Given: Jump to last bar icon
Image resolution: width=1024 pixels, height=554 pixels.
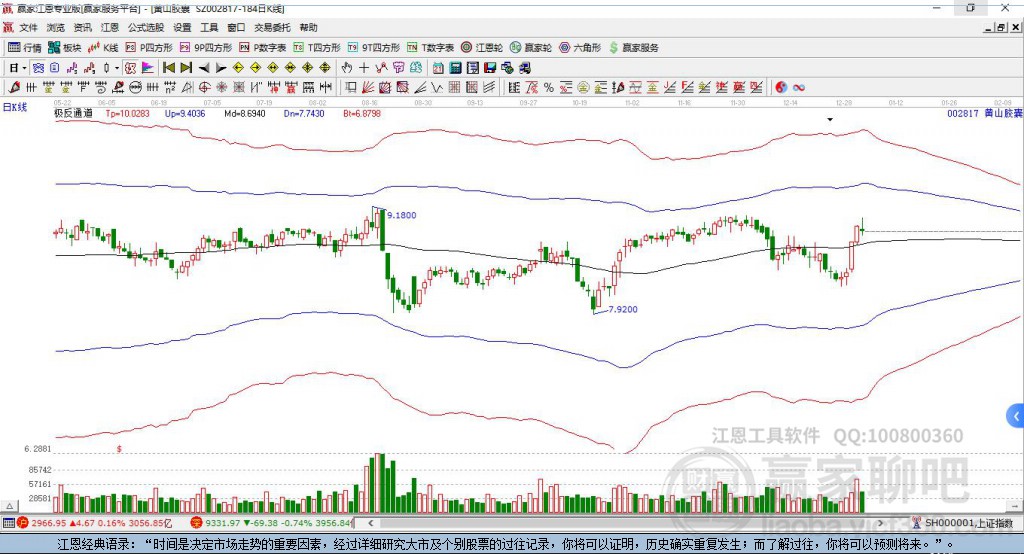Looking at the screenshot, I should pyautogui.click(x=186, y=68).
